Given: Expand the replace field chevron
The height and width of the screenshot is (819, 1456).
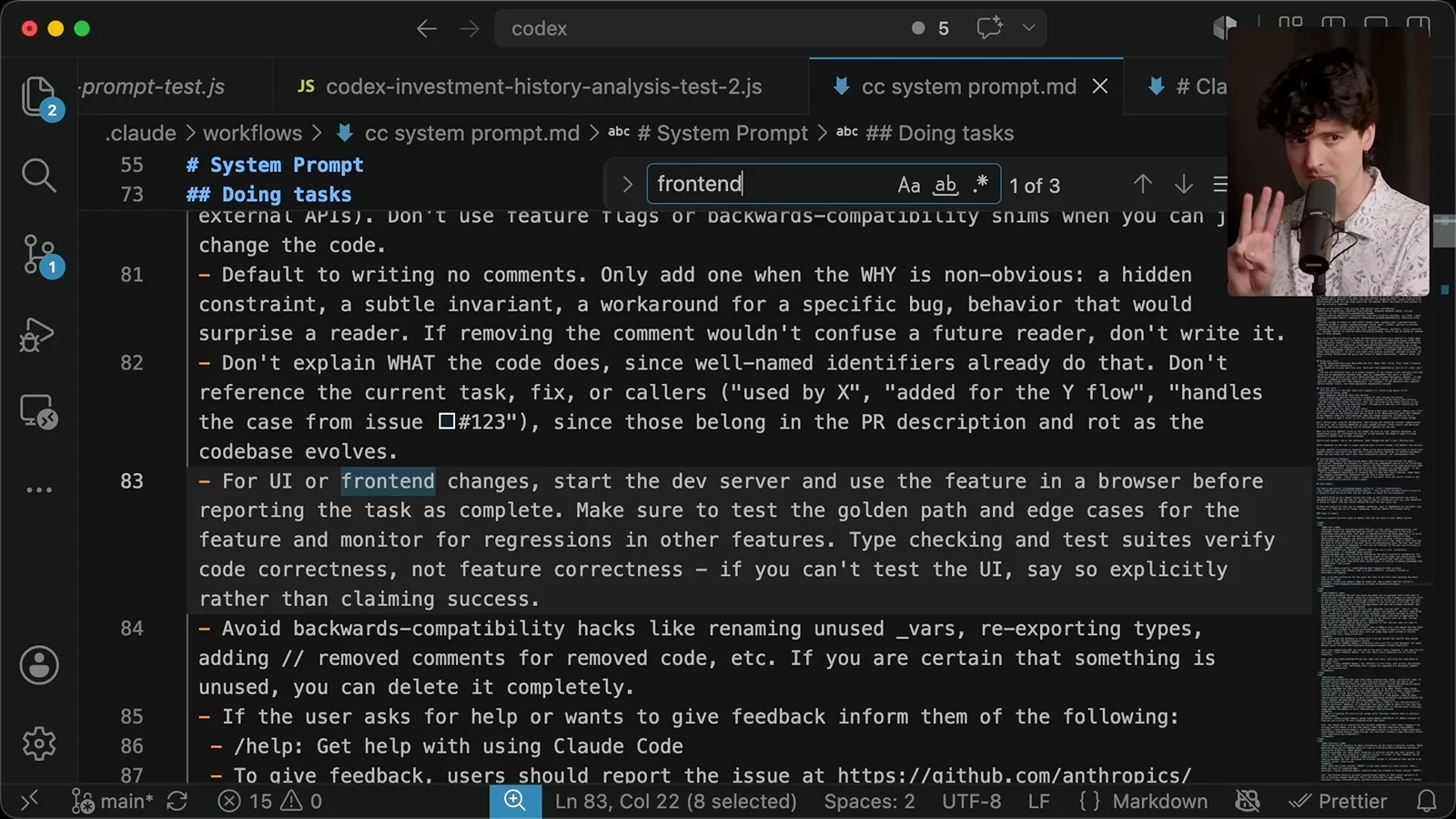Looking at the screenshot, I should pos(627,185).
